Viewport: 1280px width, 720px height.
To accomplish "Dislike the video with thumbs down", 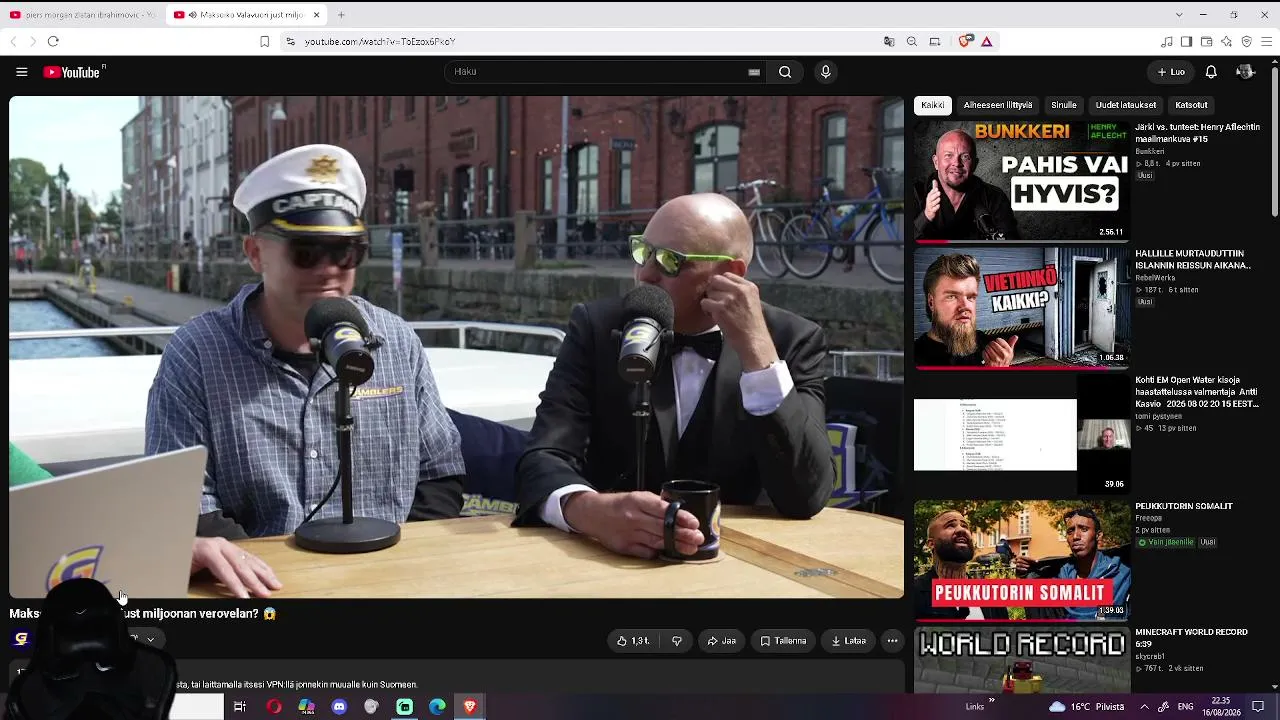I will [677, 641].
